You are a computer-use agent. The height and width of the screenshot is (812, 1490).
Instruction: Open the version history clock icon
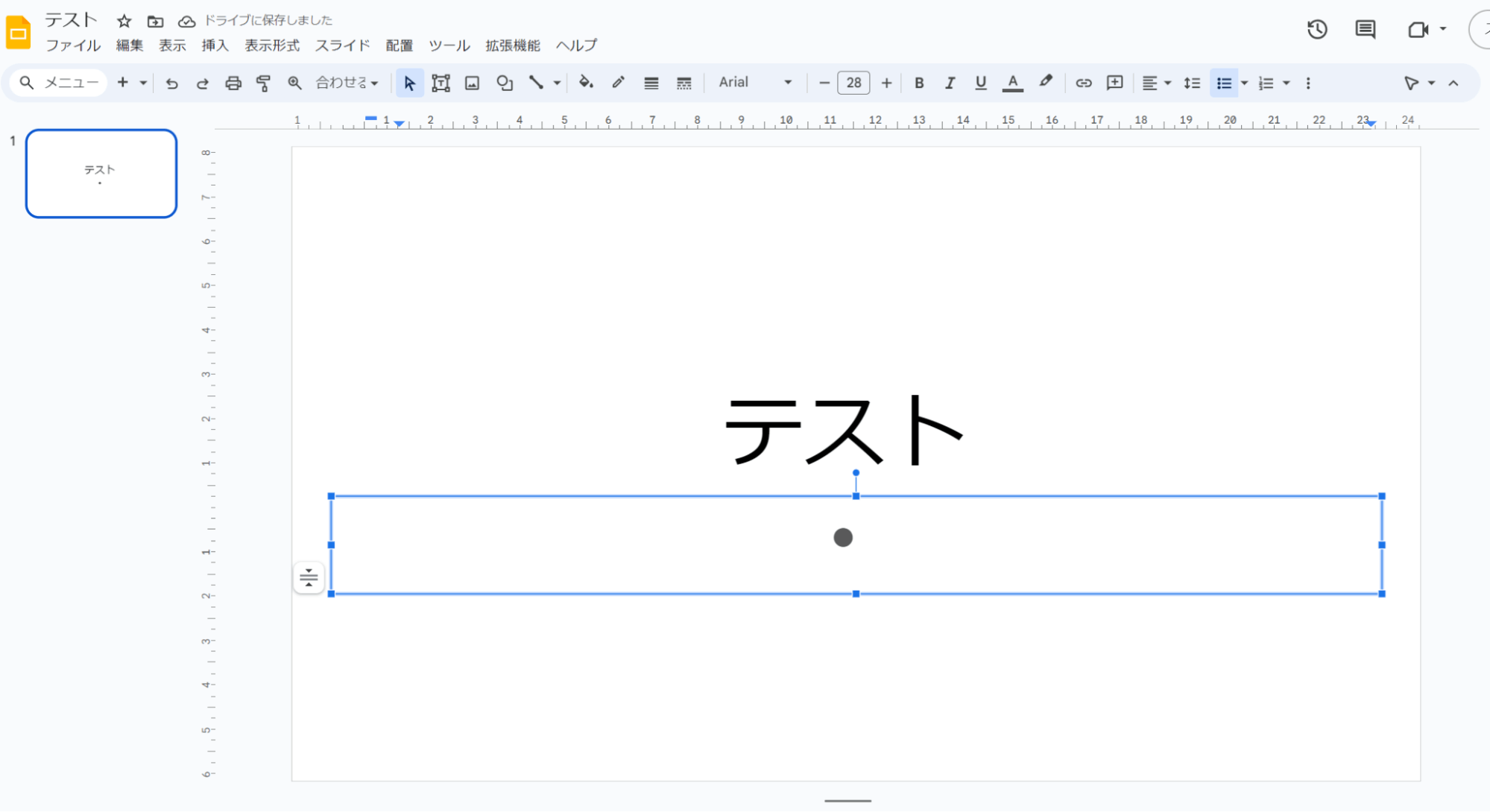[1317, 30]
